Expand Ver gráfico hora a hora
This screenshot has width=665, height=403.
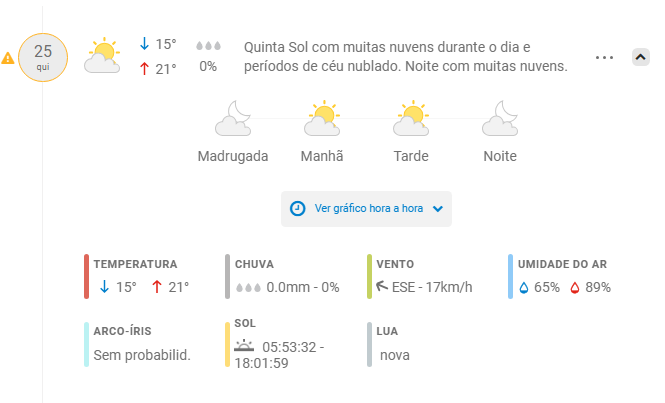[366, 209]
